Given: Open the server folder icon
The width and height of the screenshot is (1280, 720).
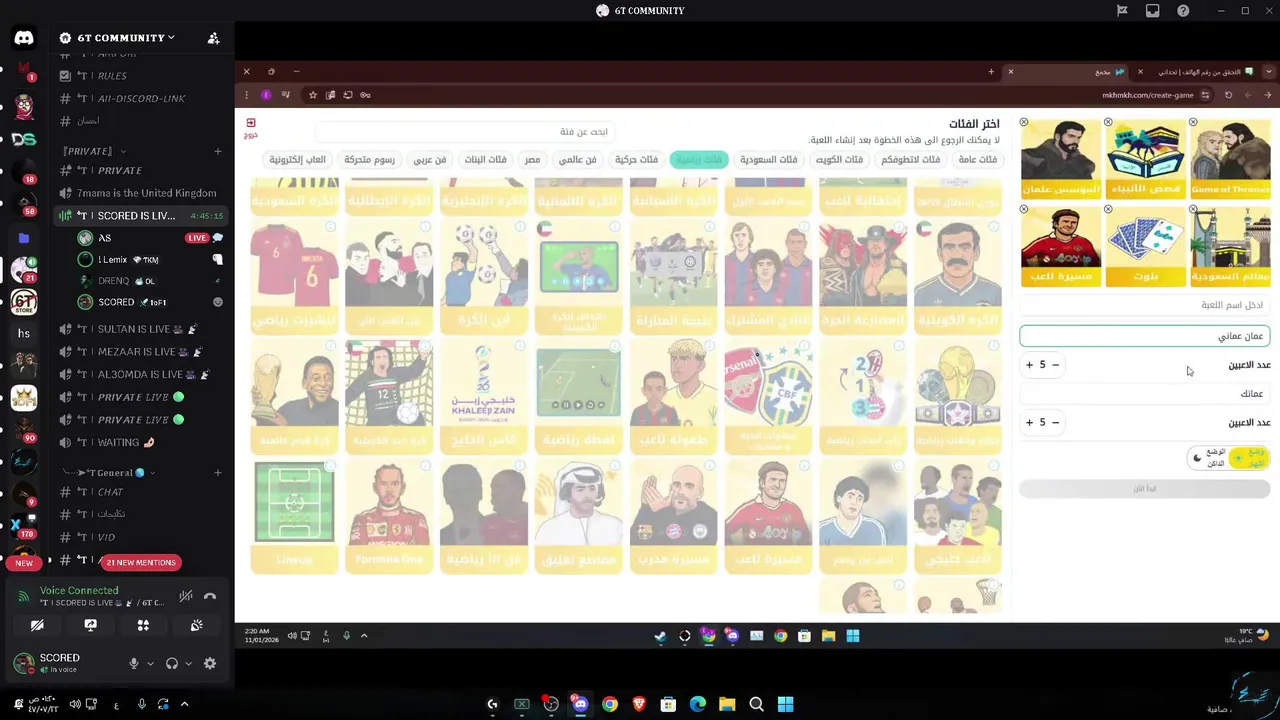Looking at the screenshot, I should pos(24,238).
